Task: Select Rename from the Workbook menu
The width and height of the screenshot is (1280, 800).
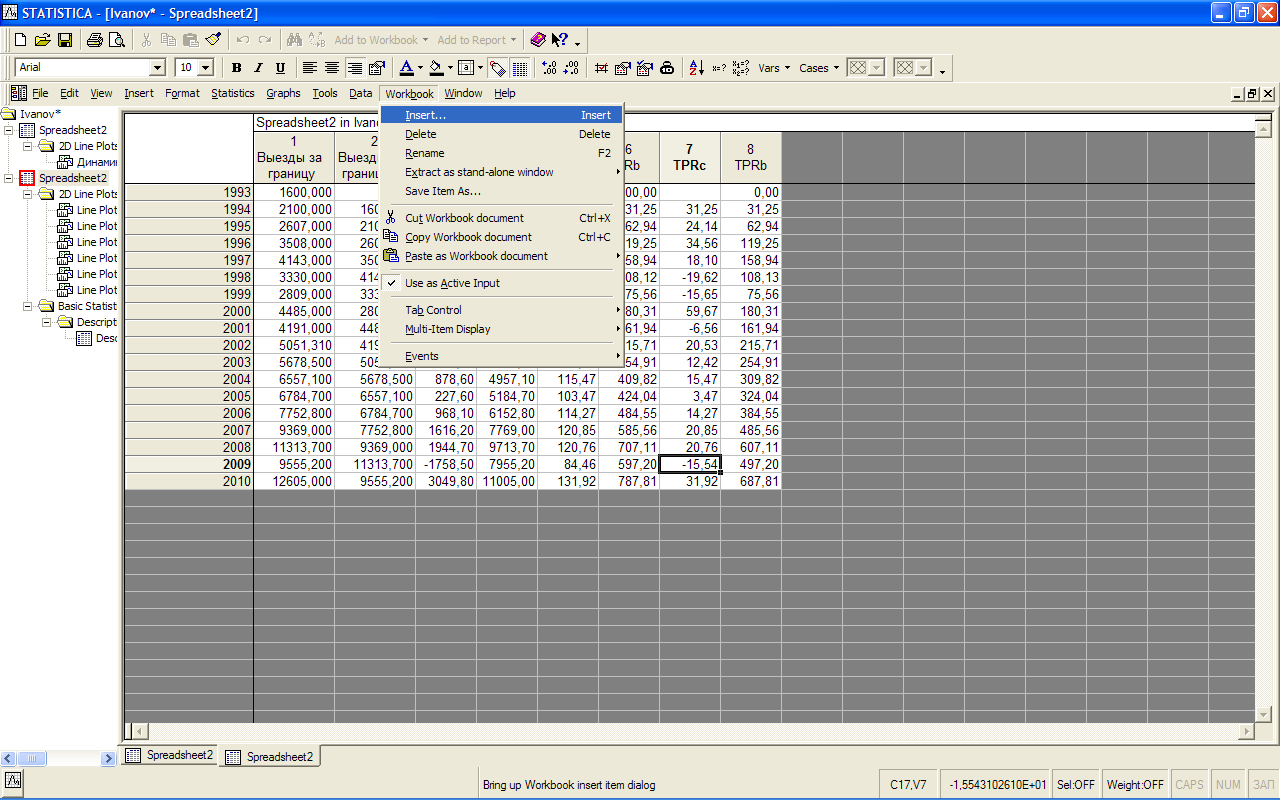Action: click(425, 153)
